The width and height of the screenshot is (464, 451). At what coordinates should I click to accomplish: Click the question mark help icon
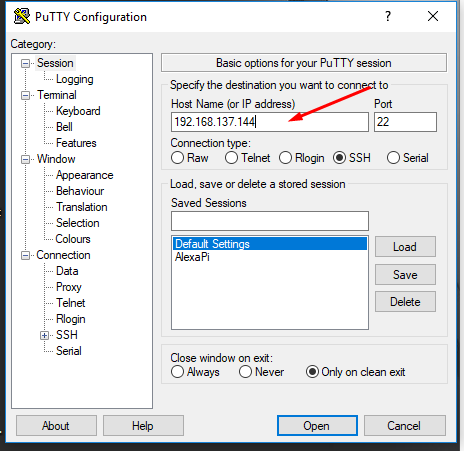pos(388,16)
